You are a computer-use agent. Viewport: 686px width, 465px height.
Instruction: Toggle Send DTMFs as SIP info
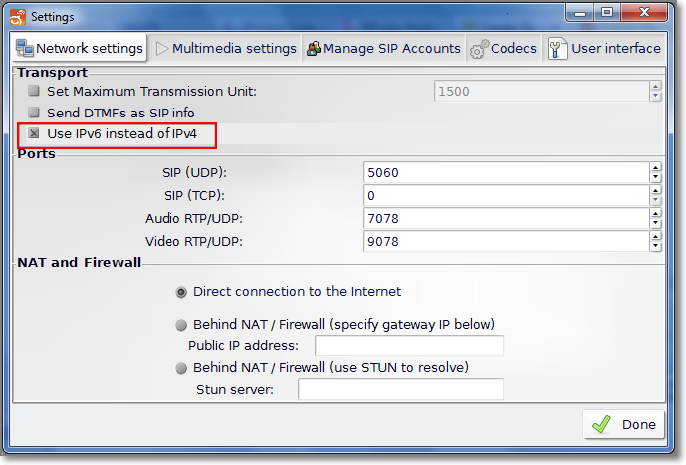click(34, 112)
